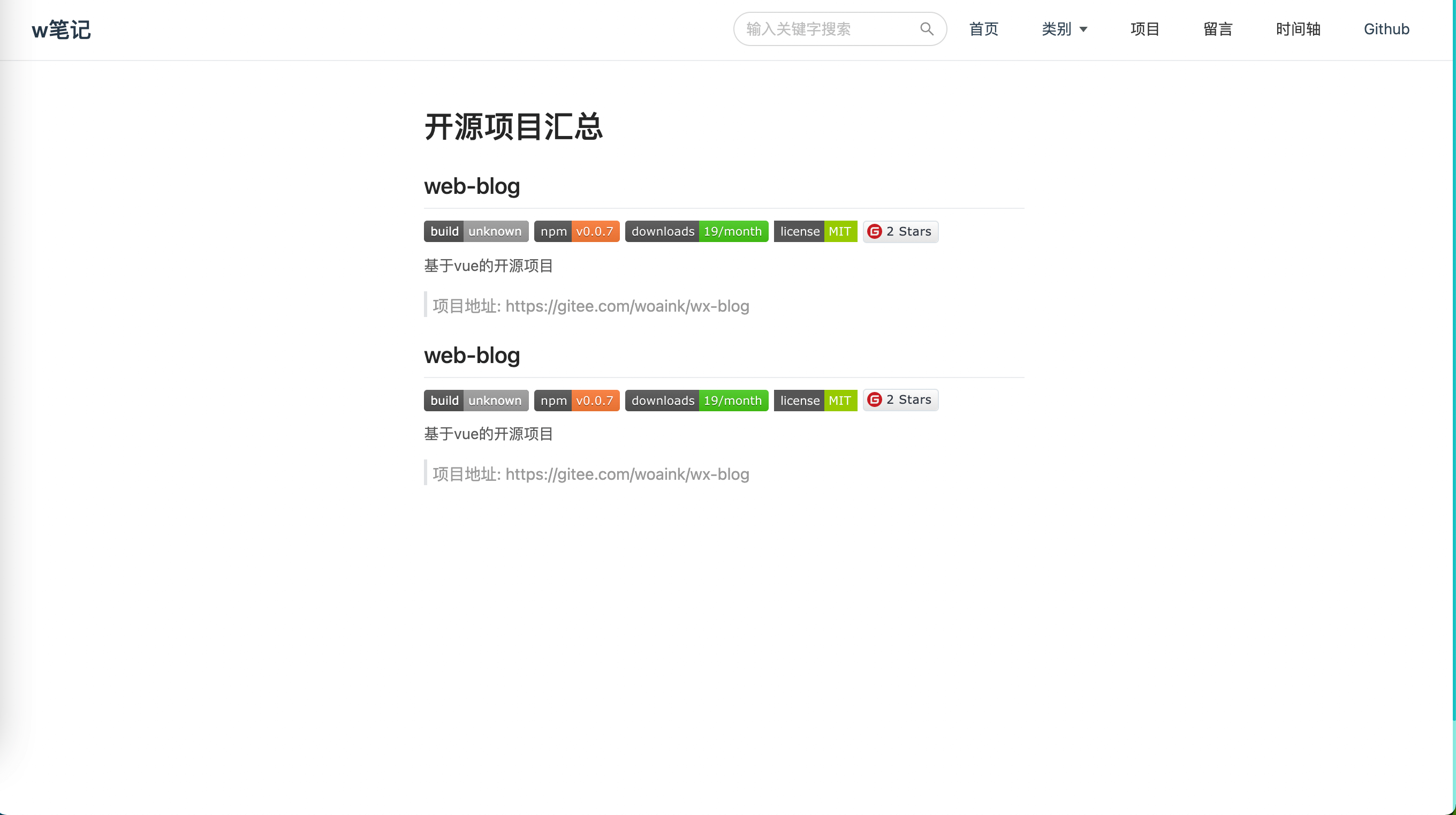Click first downloads 19/month badge
Image resolution: width=1456 pixels, height=815 pixels.
(x=696, y=231)
